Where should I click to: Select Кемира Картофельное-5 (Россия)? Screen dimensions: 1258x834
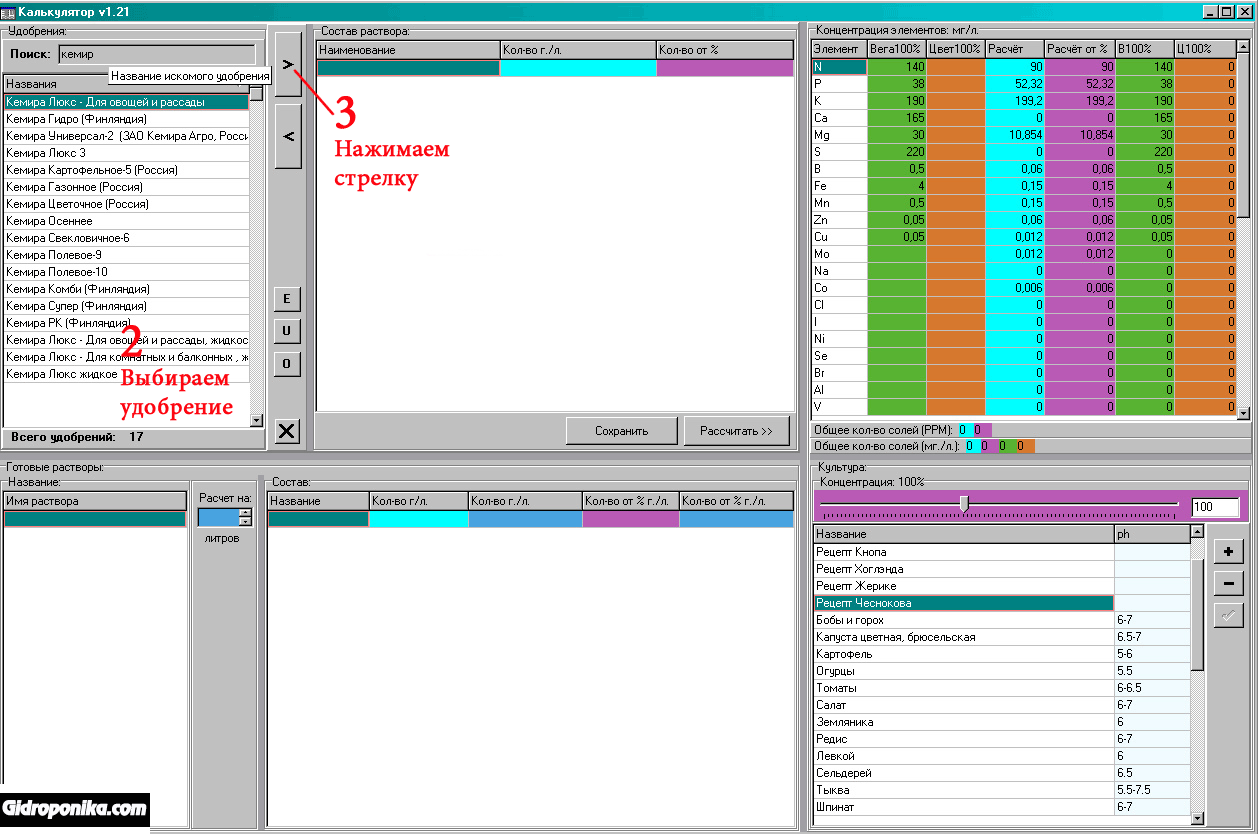click(x=126, y=170)
